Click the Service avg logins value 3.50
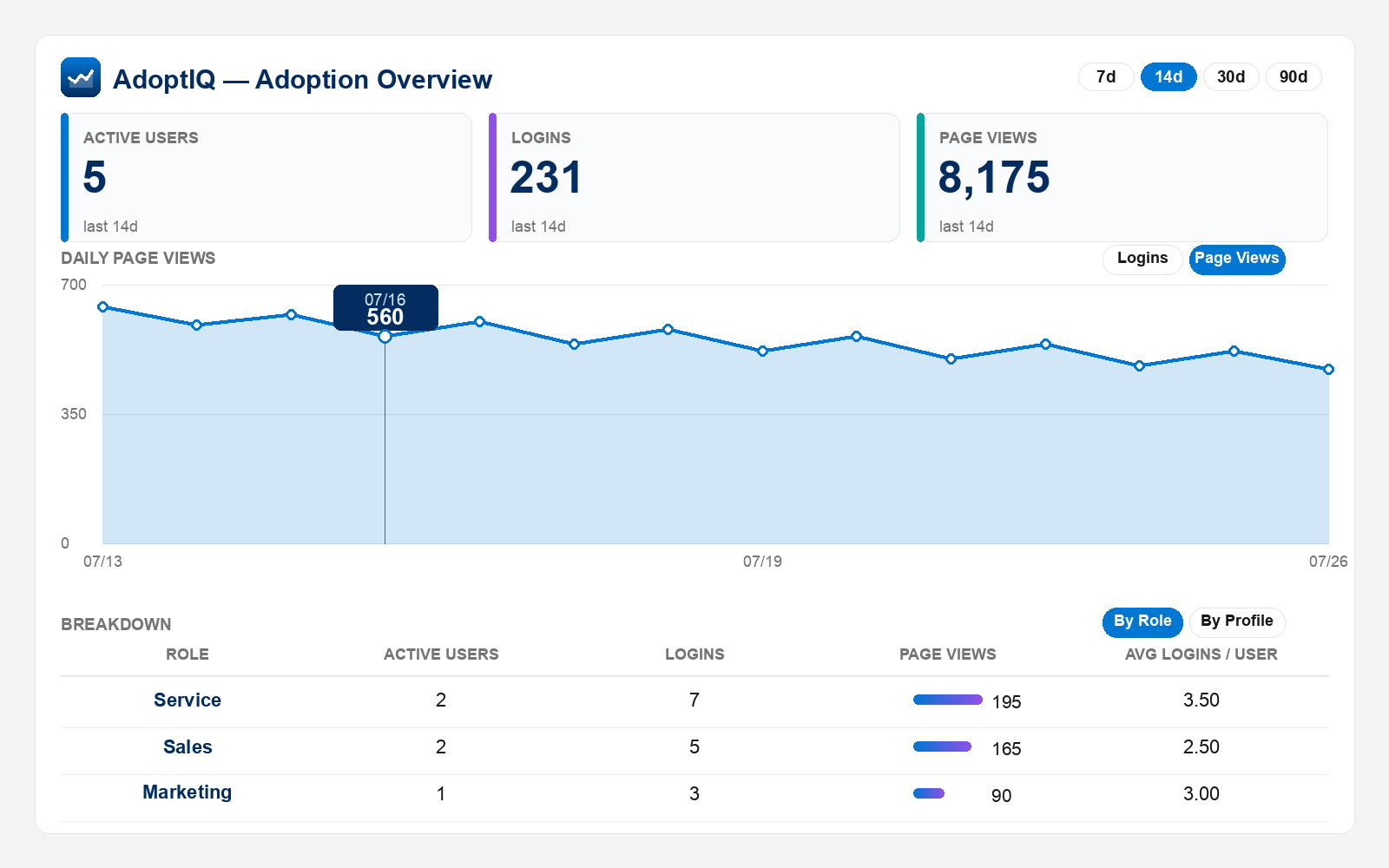Screen dimensions: 1389x868 pos(1201,700)
